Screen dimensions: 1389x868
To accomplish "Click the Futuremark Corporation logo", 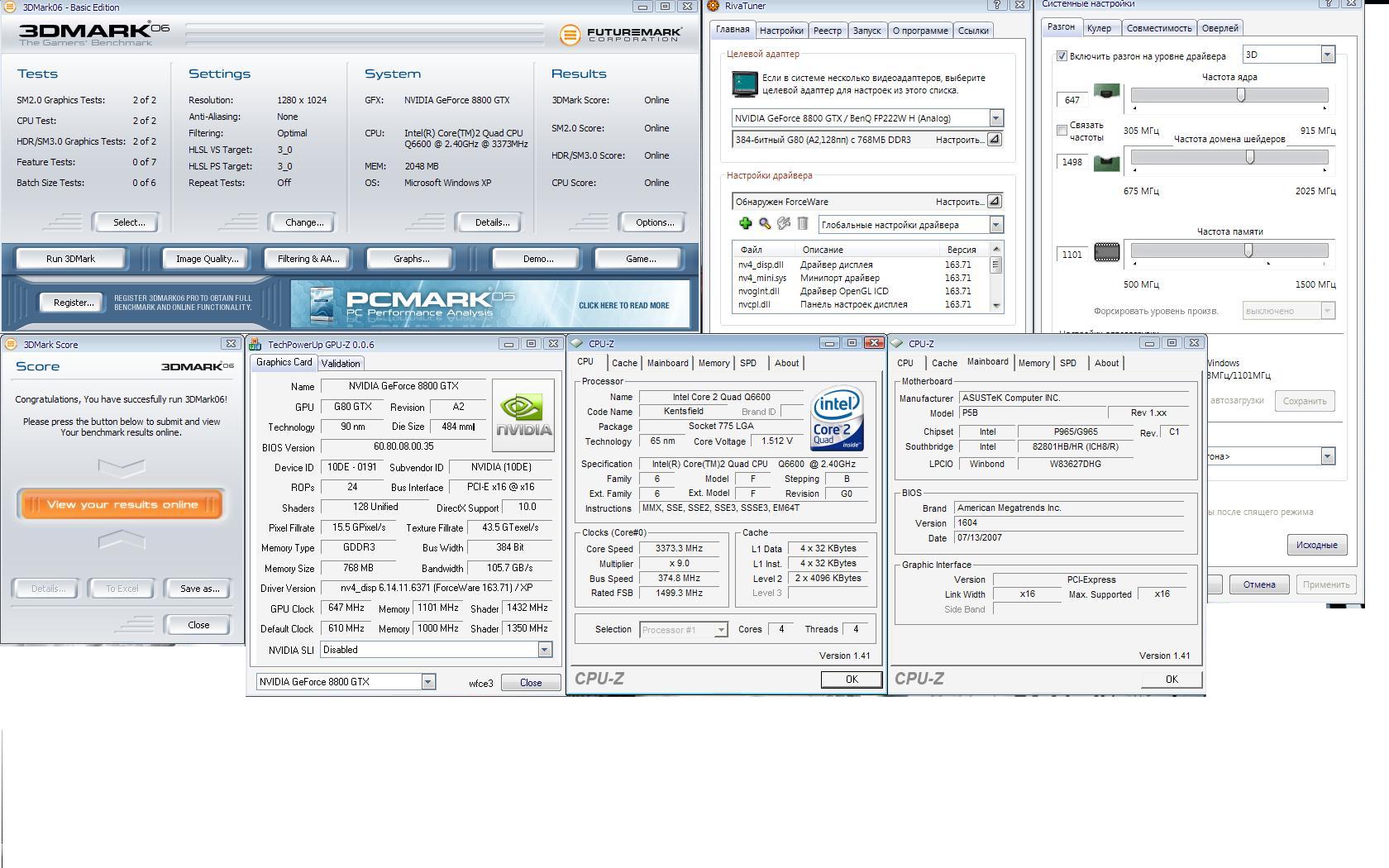I will point(620,35).
